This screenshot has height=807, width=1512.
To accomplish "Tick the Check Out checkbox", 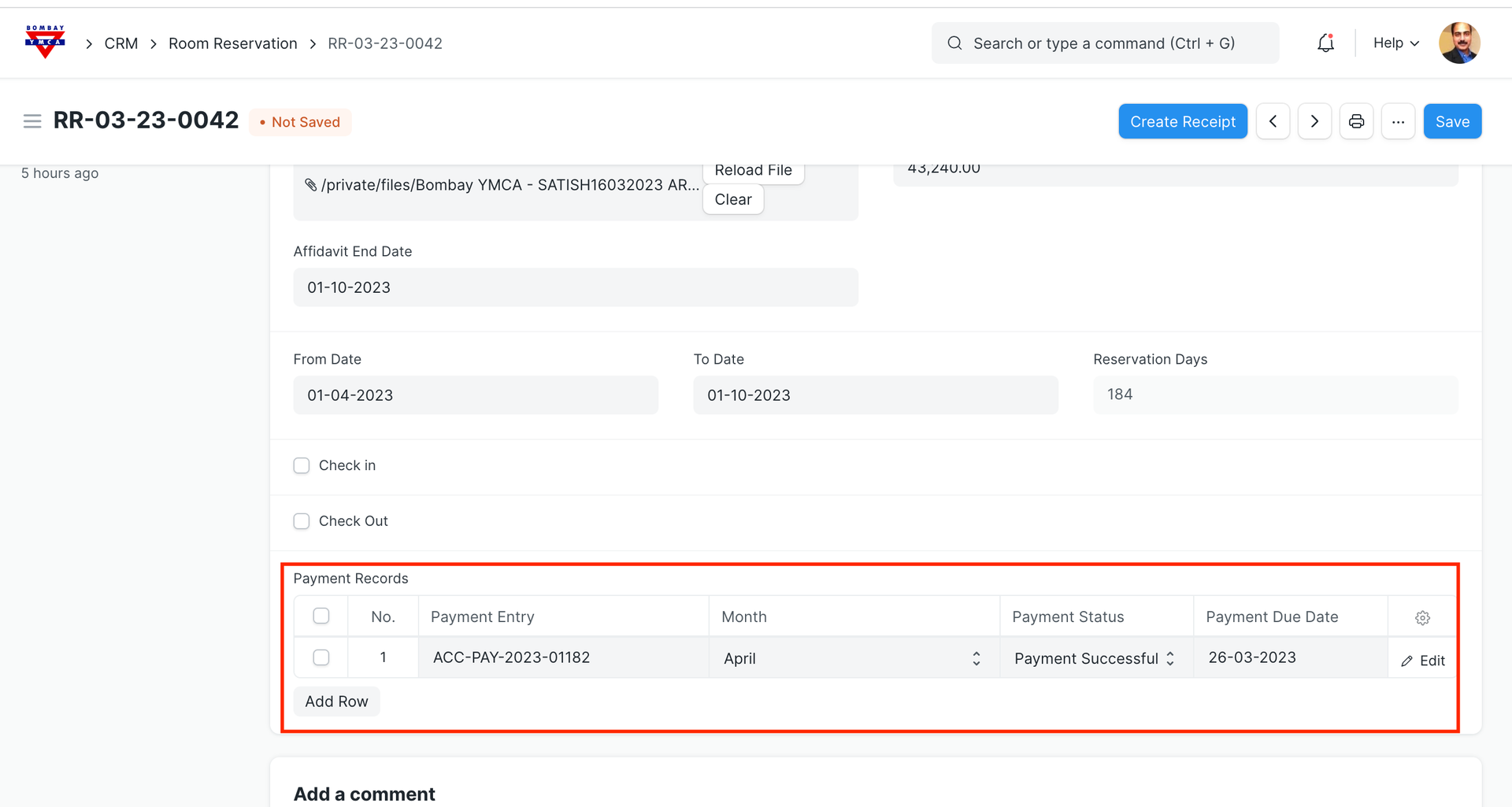I will click(302, 521).
